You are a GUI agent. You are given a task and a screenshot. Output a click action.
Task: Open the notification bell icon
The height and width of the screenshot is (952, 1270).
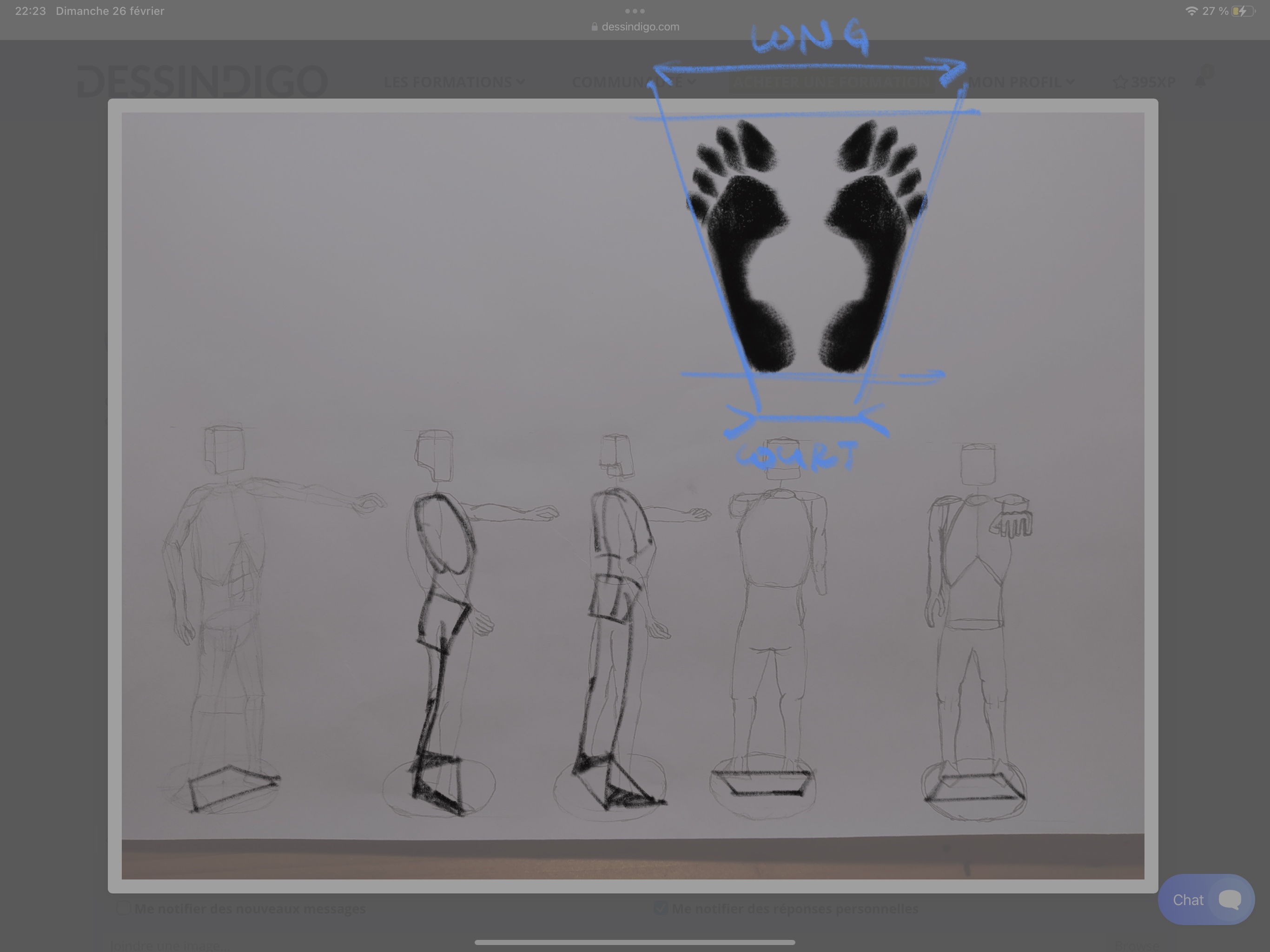click(x=1201, y=81)
